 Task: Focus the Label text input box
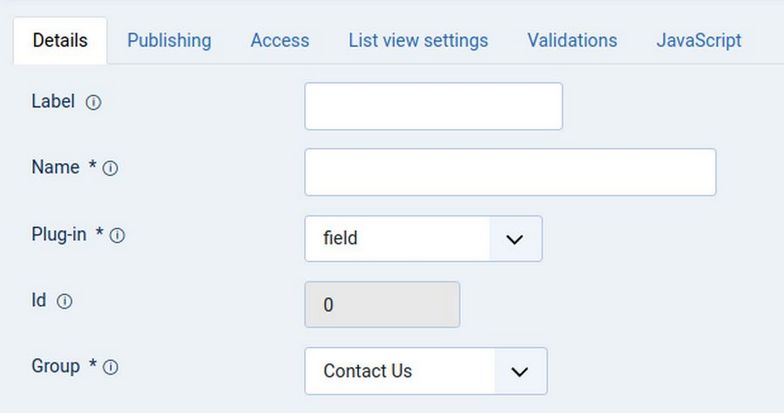433,106
